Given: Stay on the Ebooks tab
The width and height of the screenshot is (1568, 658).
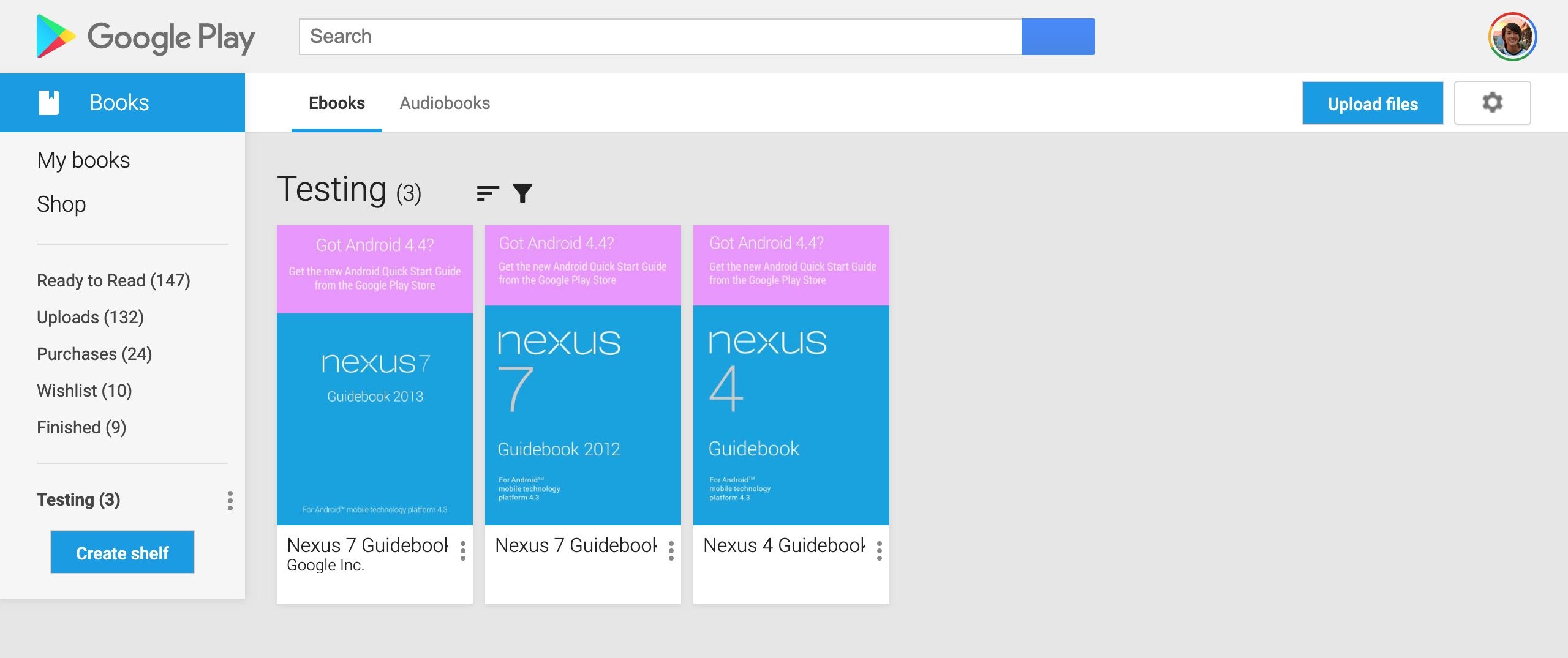Looking at the screenshot, I should (337, 103).
